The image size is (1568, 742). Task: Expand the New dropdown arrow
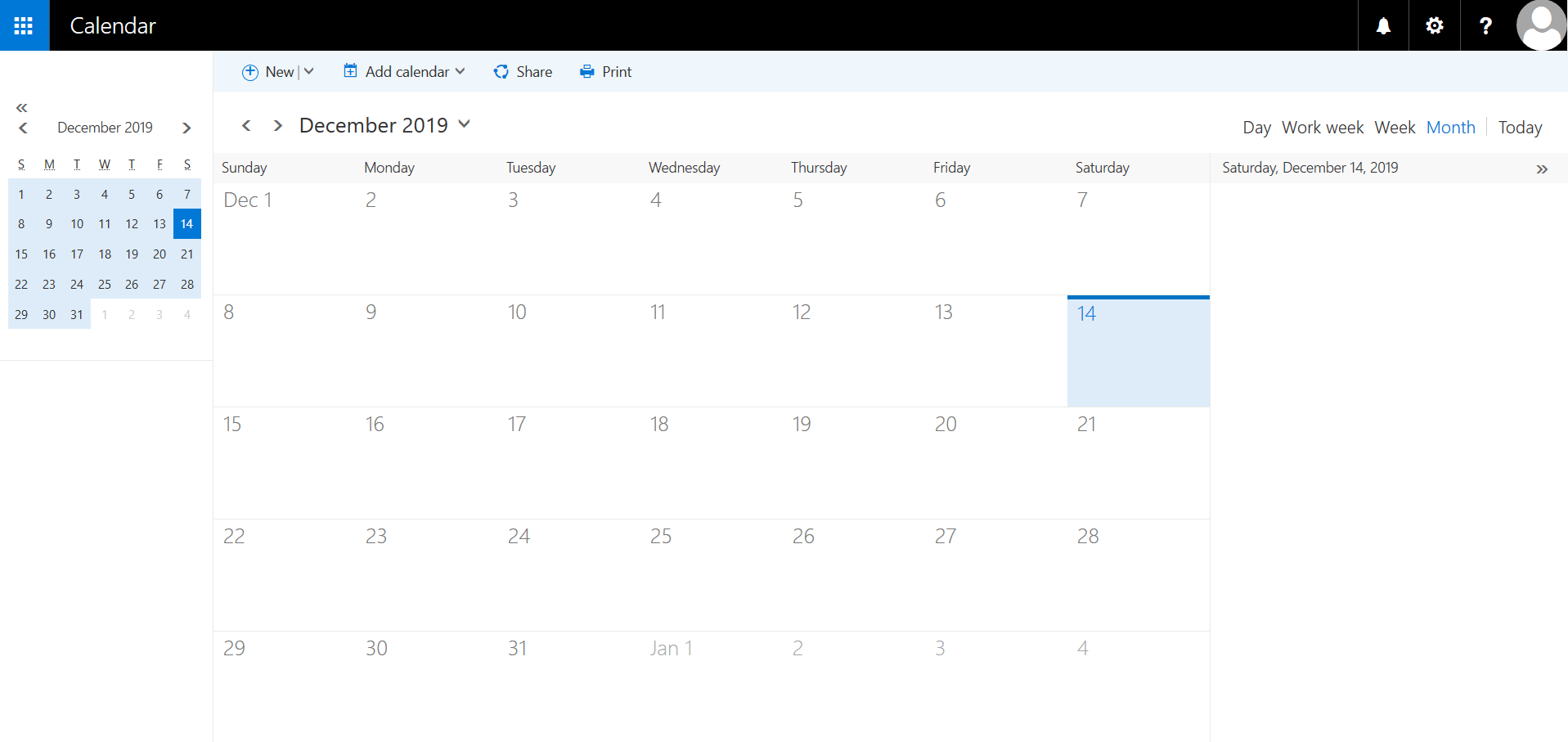click(309, 72)
